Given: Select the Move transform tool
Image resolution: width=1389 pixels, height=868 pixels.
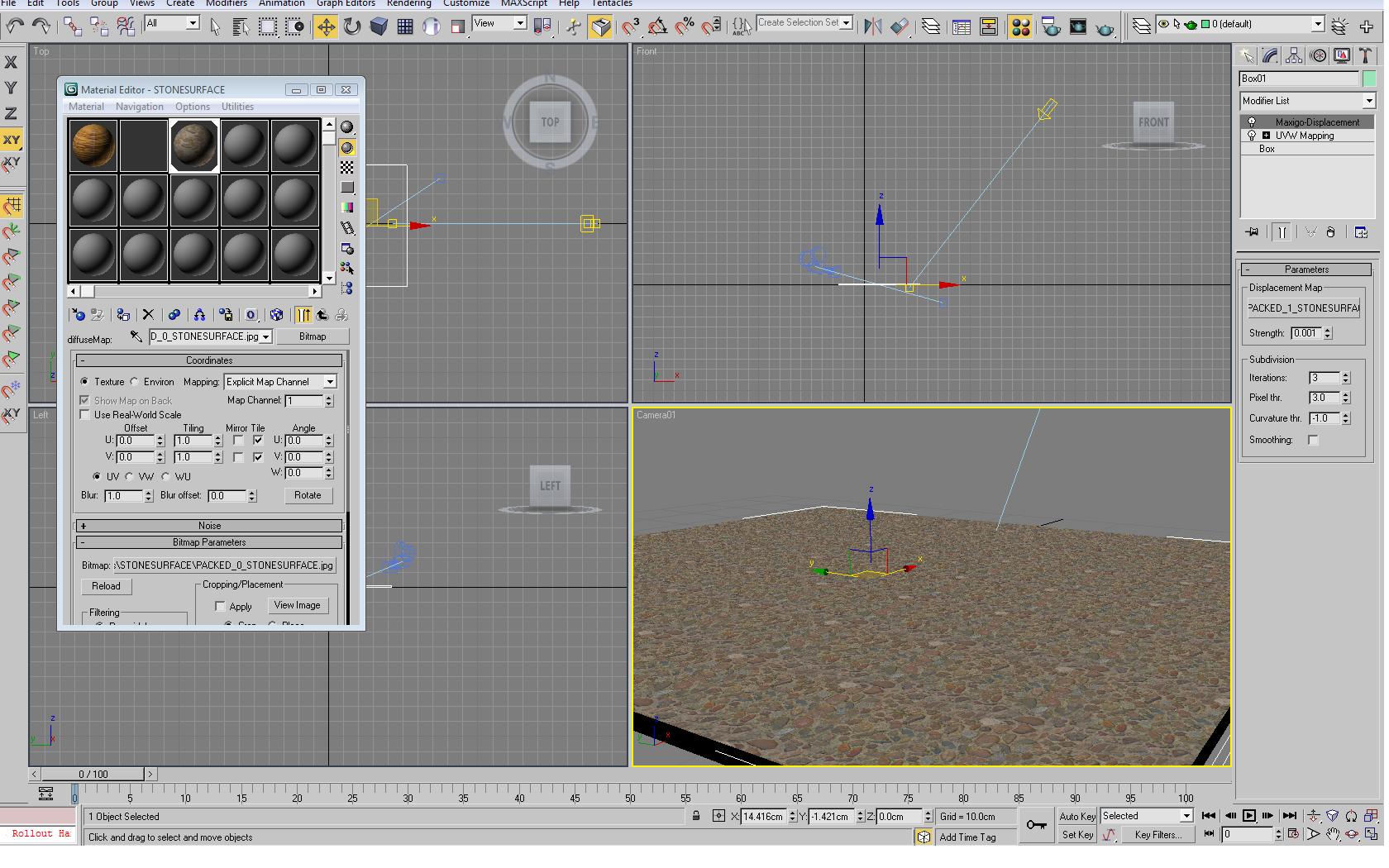Looking at the screenshot, I should tap(326, 26).
